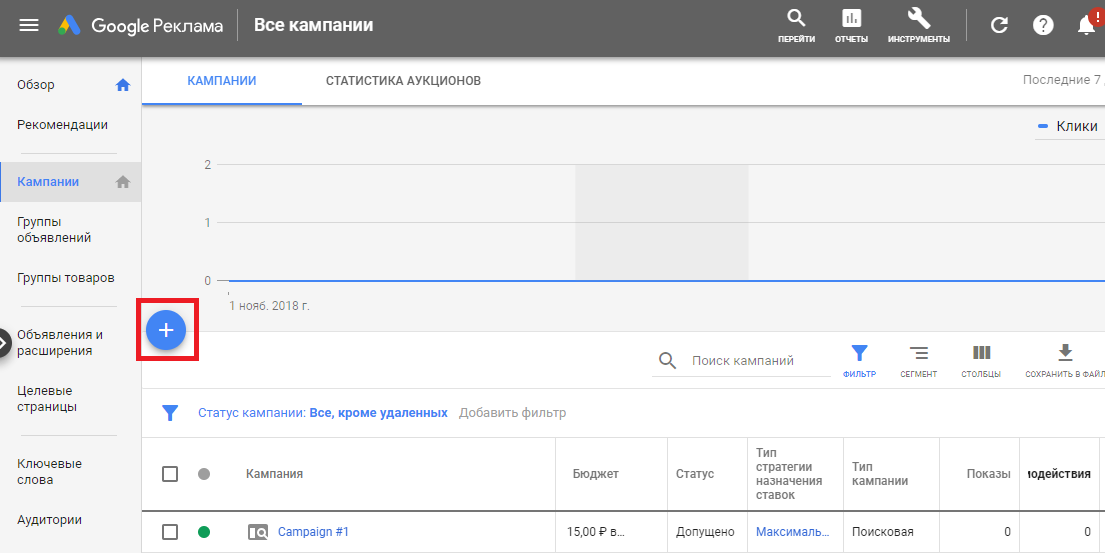Check the Campaign #1 row checkbox
Screen dimensions: 1105x553
170,532
